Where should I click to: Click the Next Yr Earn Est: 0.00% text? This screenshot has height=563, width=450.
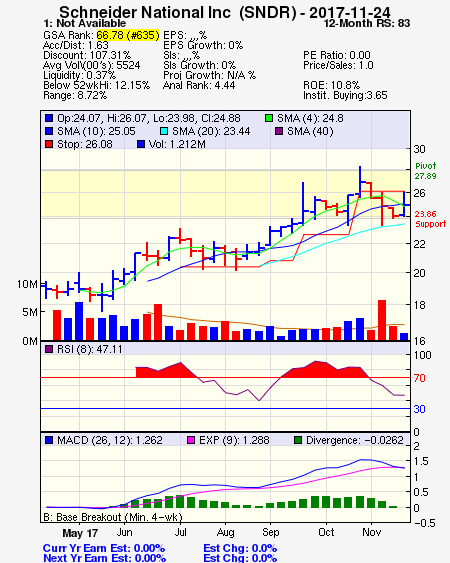point(105,558)
